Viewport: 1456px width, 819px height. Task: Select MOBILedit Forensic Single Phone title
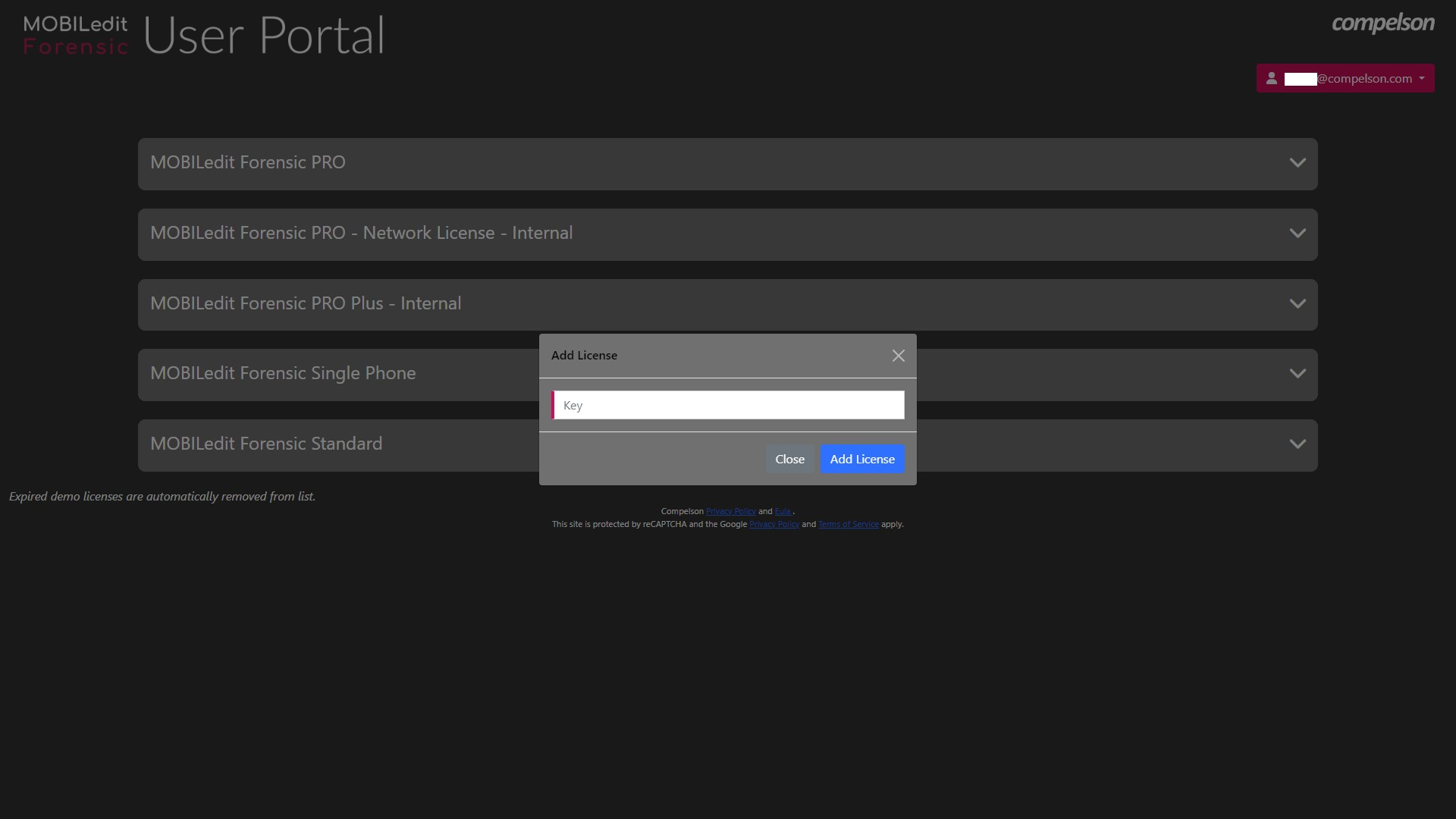[283, 373]
